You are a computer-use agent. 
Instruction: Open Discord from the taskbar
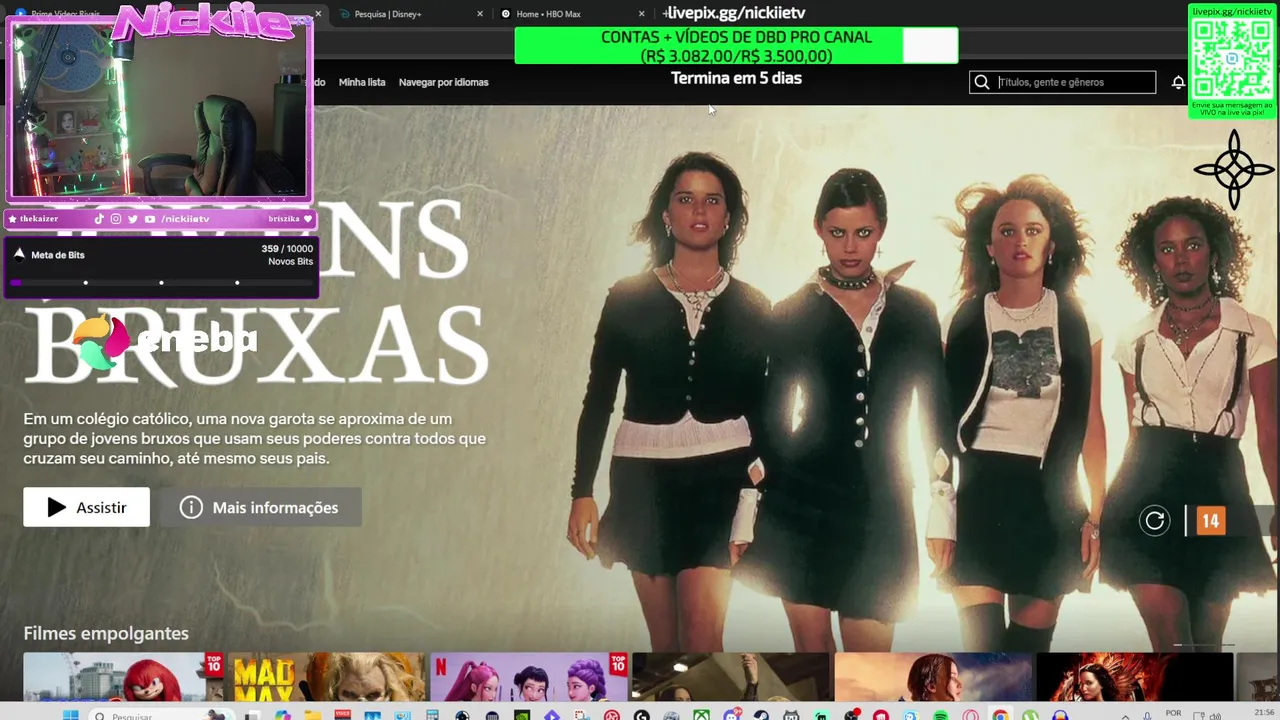tap(731, 715)
